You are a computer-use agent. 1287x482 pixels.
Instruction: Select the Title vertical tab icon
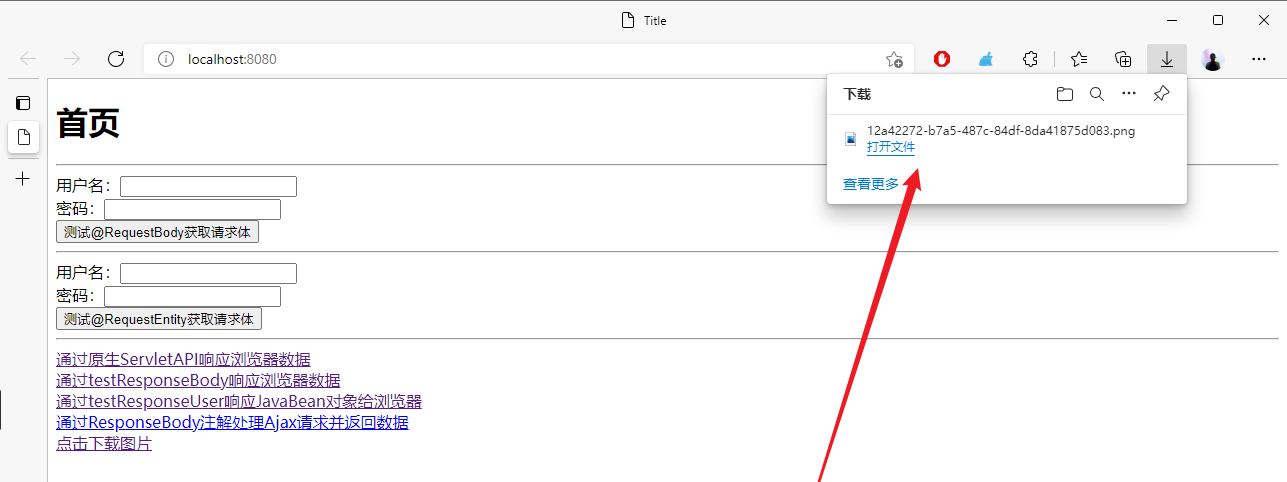(x=23, y=137)
